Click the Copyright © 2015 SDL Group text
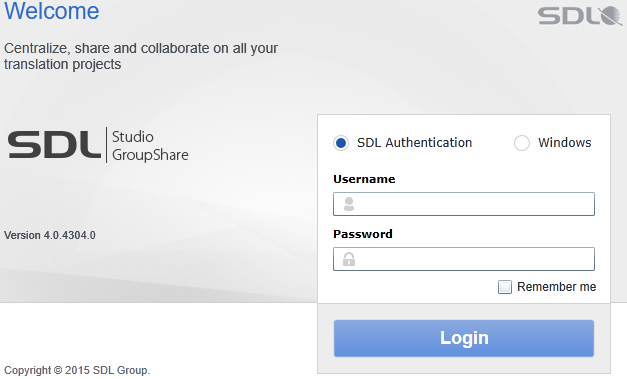This screenshot has height=379, width=627. coord(77,370)
